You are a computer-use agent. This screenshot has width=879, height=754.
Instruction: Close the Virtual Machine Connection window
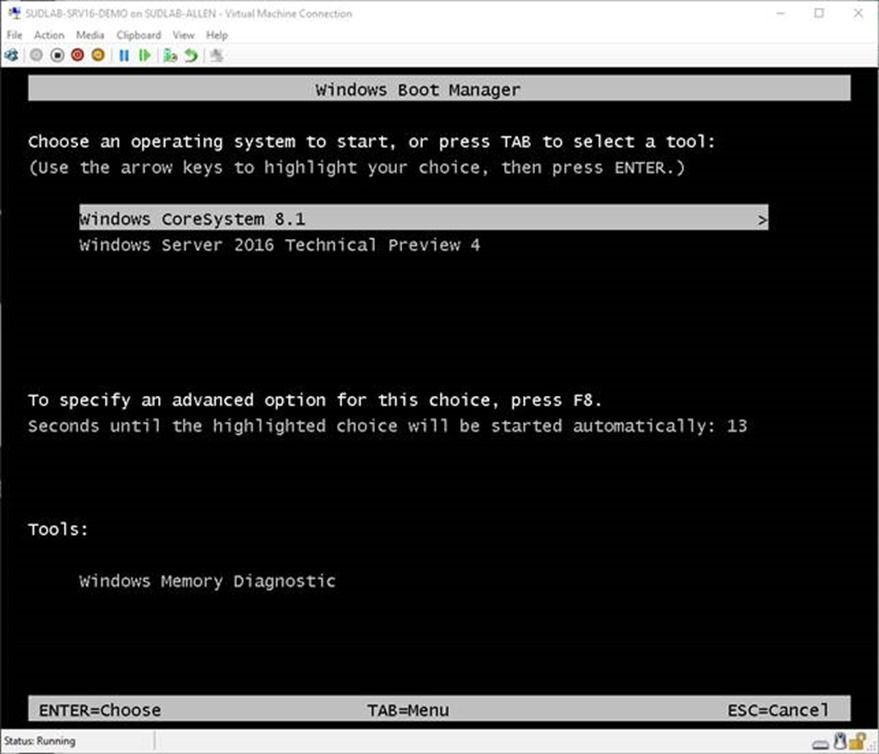tap(858, 13)
